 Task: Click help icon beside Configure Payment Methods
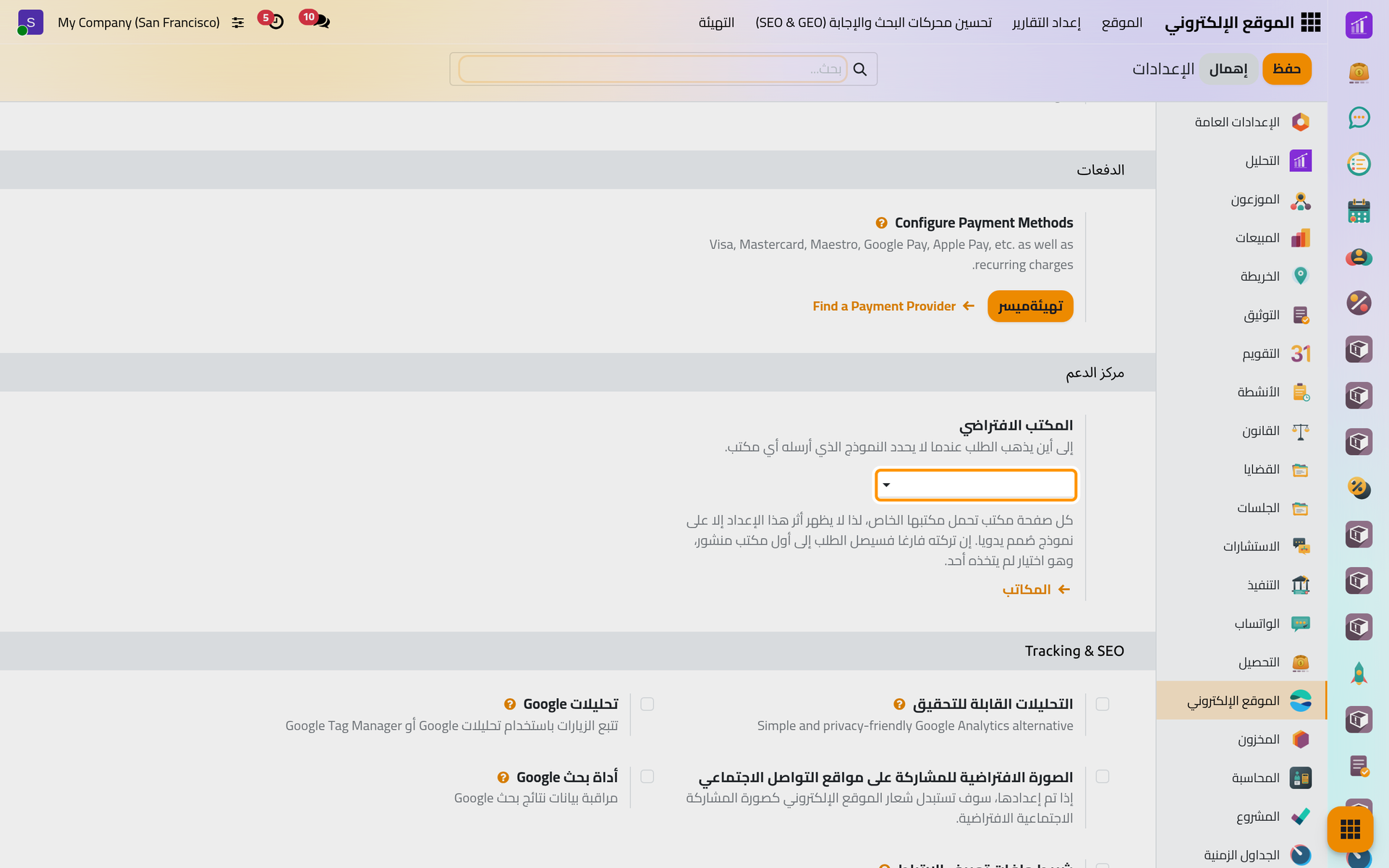coord(881,223)
